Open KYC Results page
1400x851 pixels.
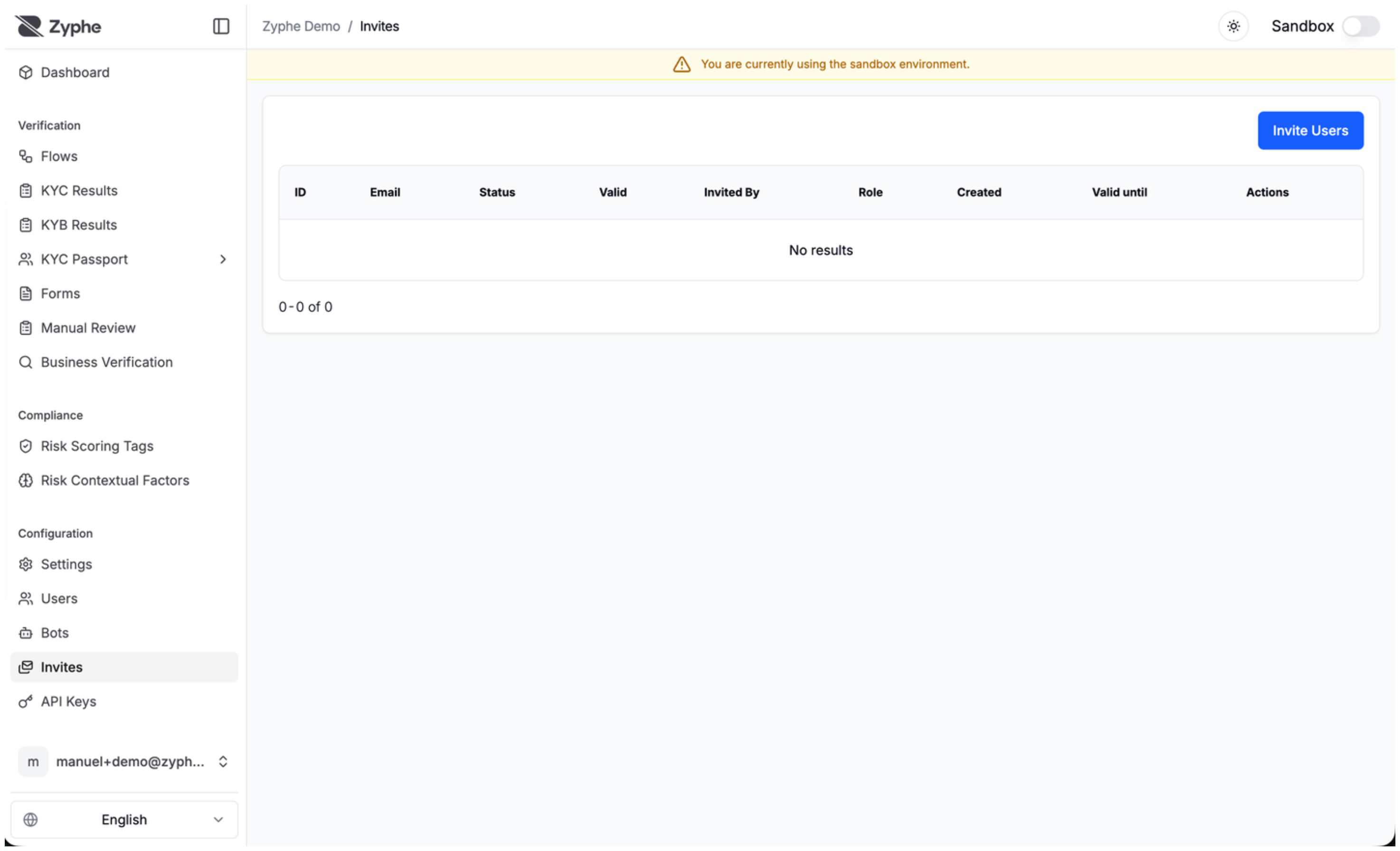(x=124, y=191)
